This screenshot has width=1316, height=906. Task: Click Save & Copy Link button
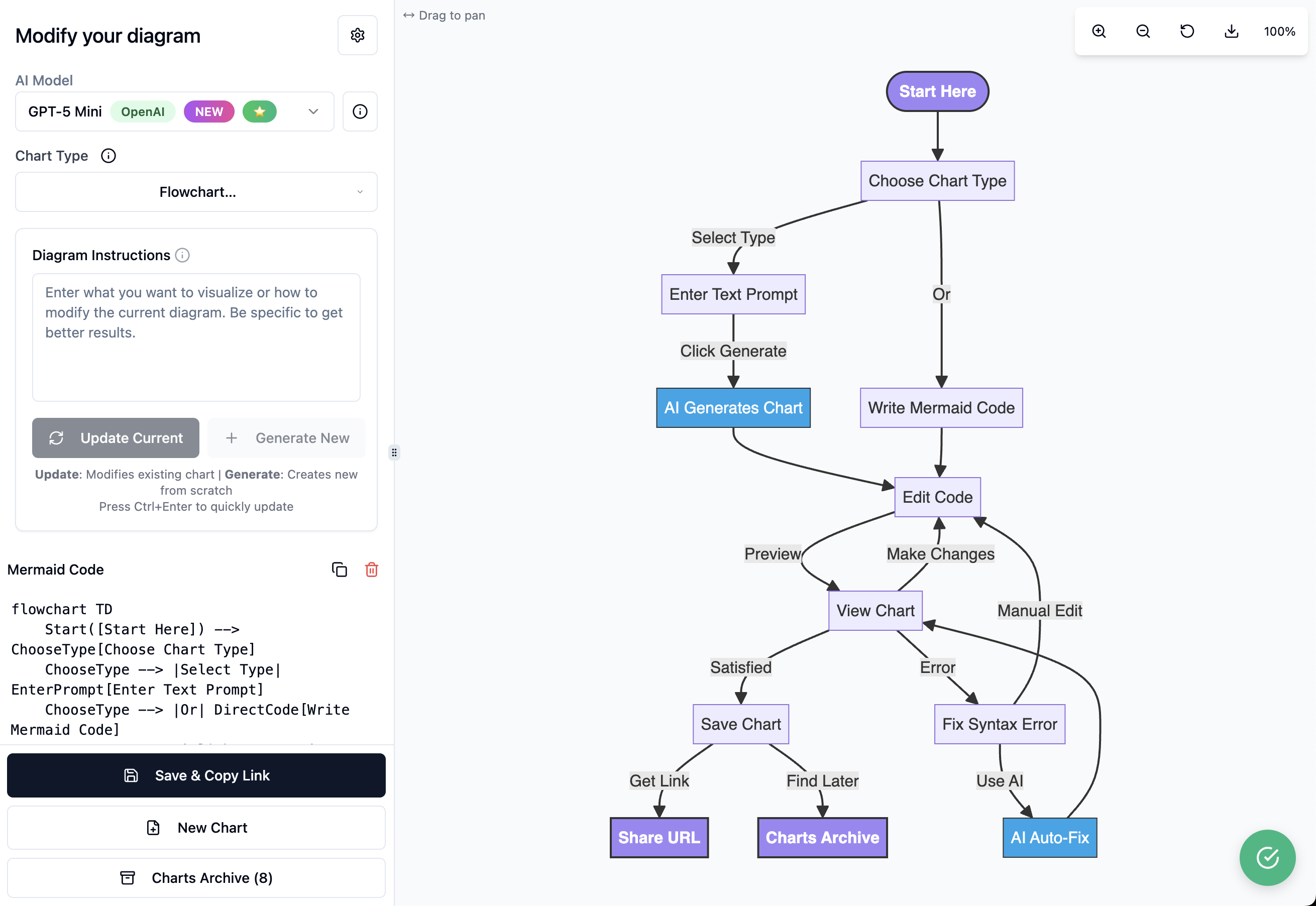pos(196,775)
